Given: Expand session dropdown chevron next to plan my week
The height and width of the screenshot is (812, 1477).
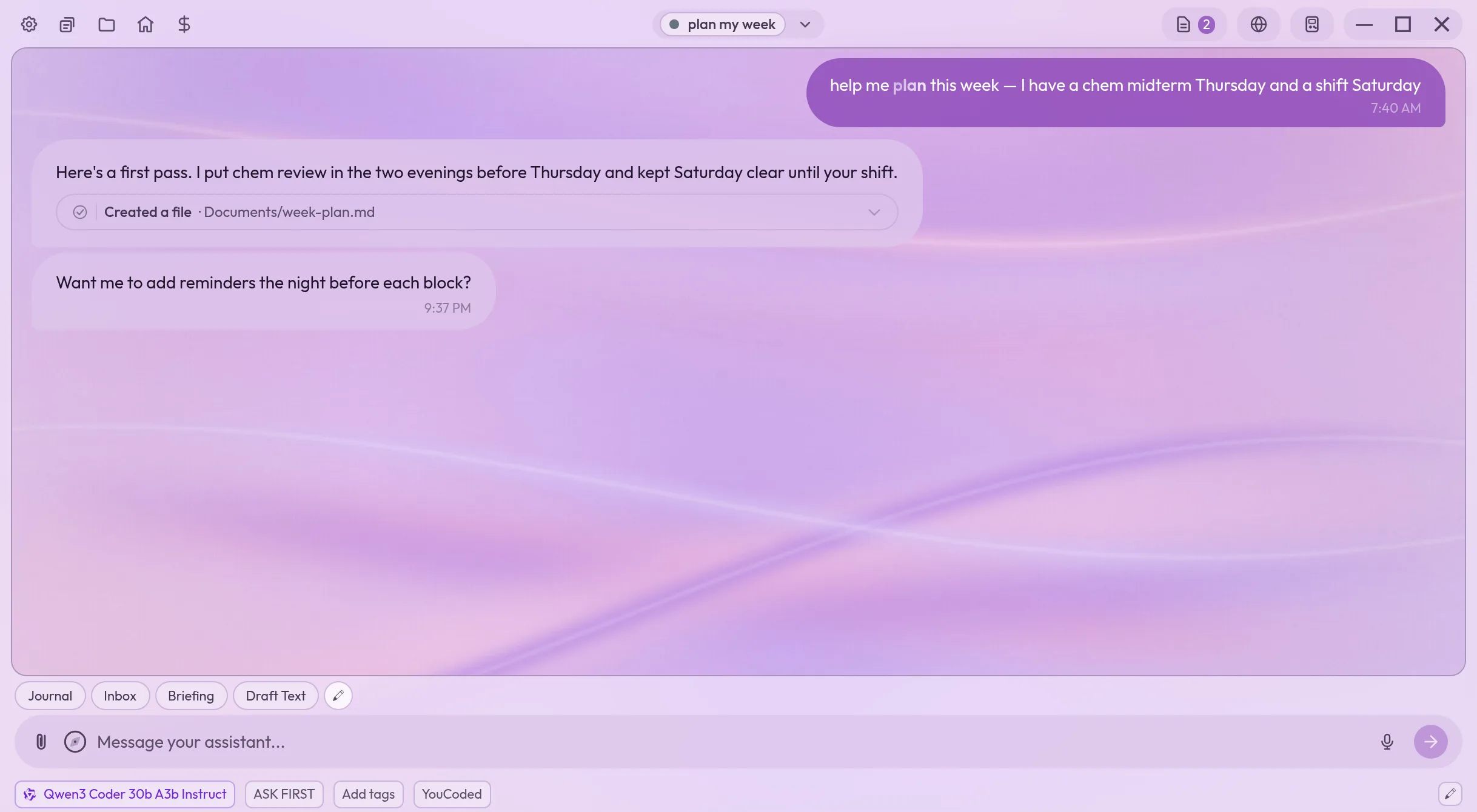Looking at the screenshot, I should 805,24.
